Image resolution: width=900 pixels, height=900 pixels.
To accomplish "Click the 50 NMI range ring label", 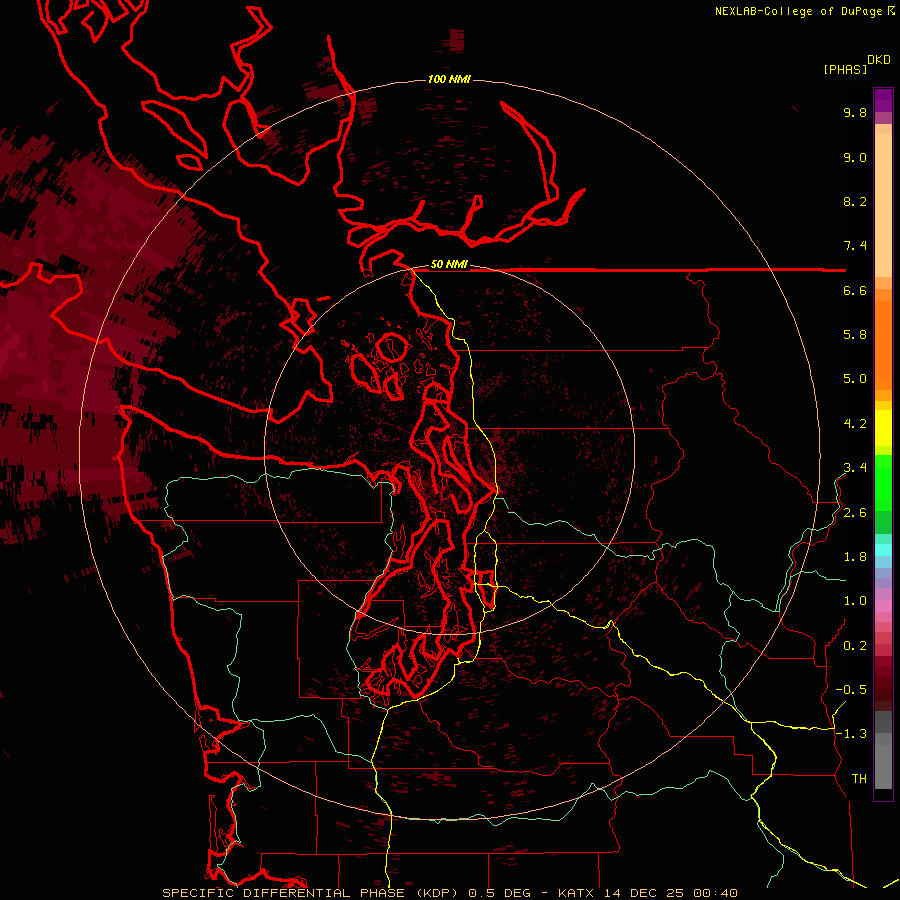I will [449, 264].
